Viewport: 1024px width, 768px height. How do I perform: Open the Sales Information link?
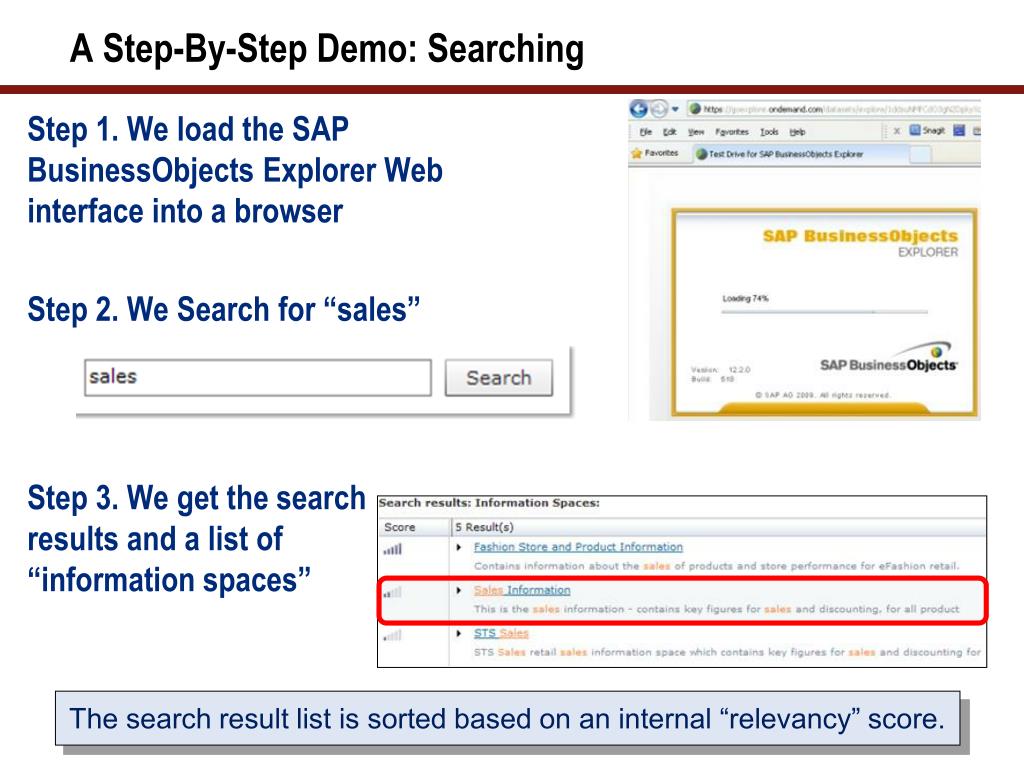tap(522, 590)
